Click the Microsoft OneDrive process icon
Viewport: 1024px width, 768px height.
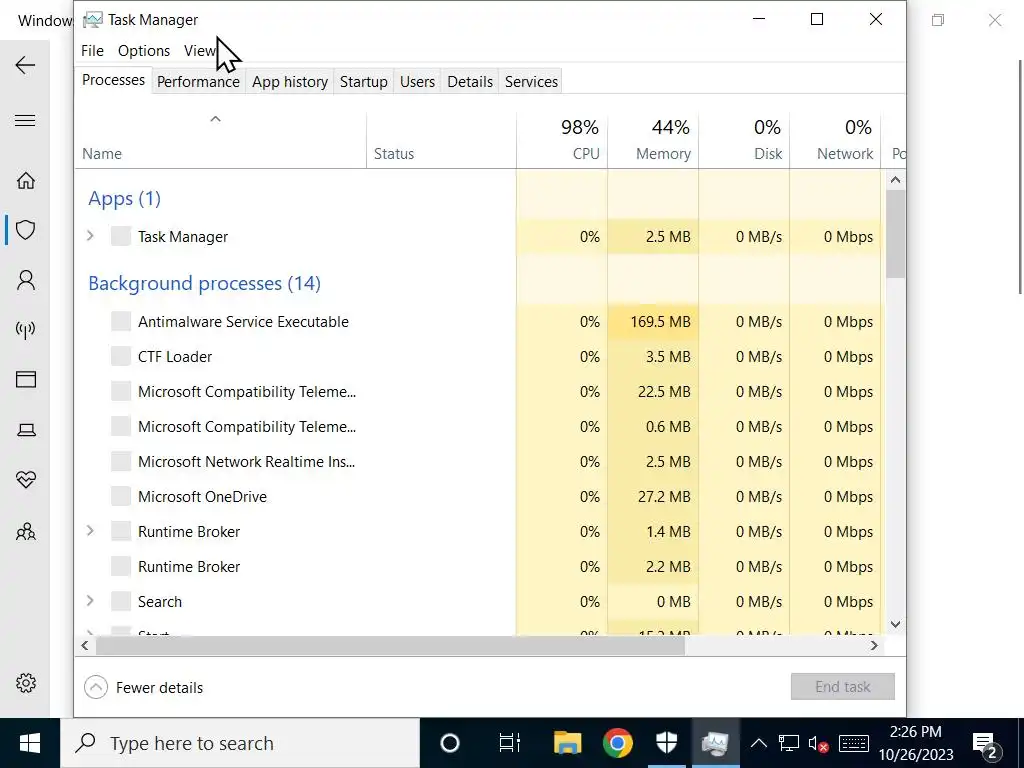121,496
